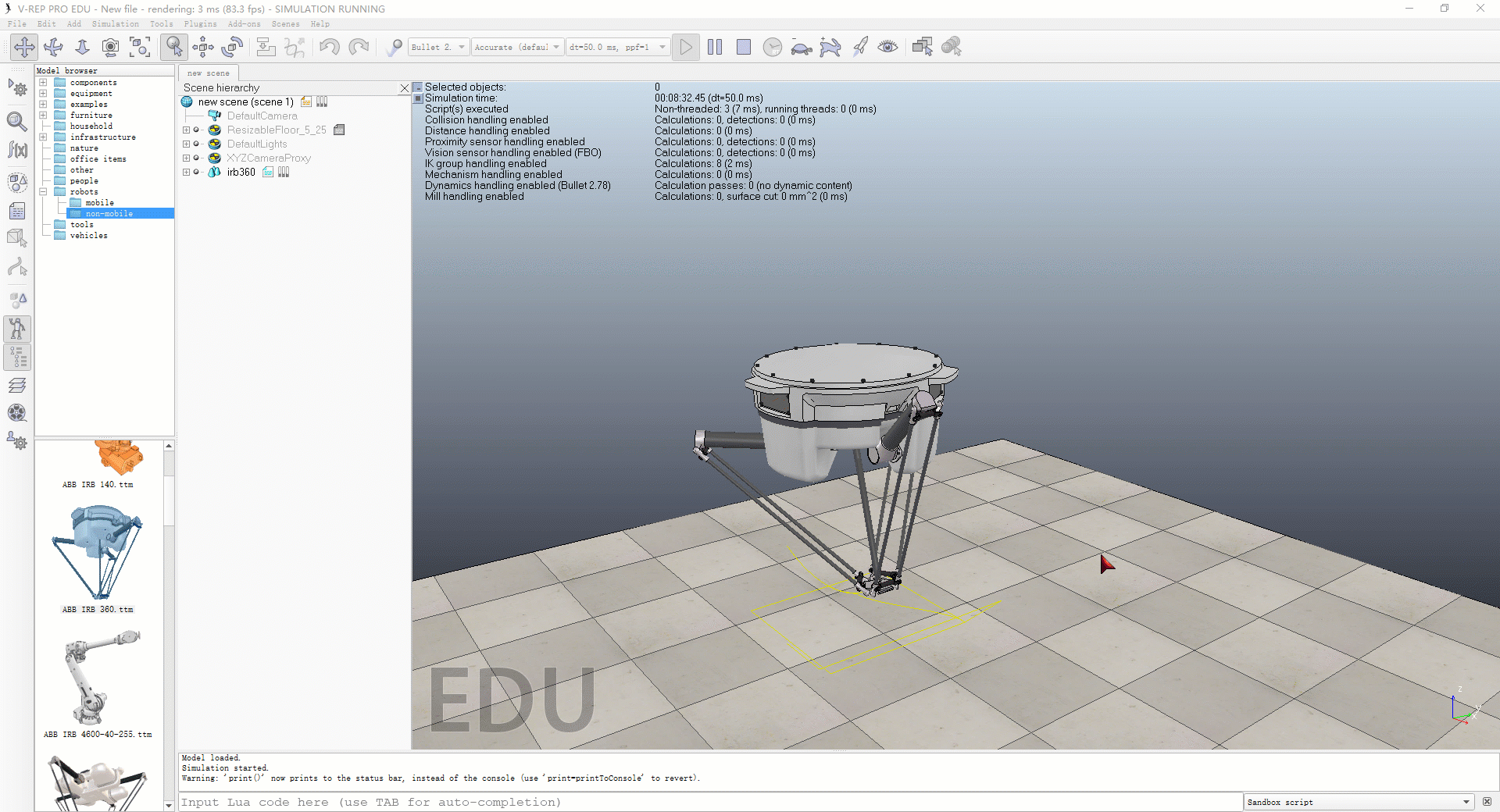1500x812 pixels.
Task: Click the start simulation play button
Action: (686, 47)
